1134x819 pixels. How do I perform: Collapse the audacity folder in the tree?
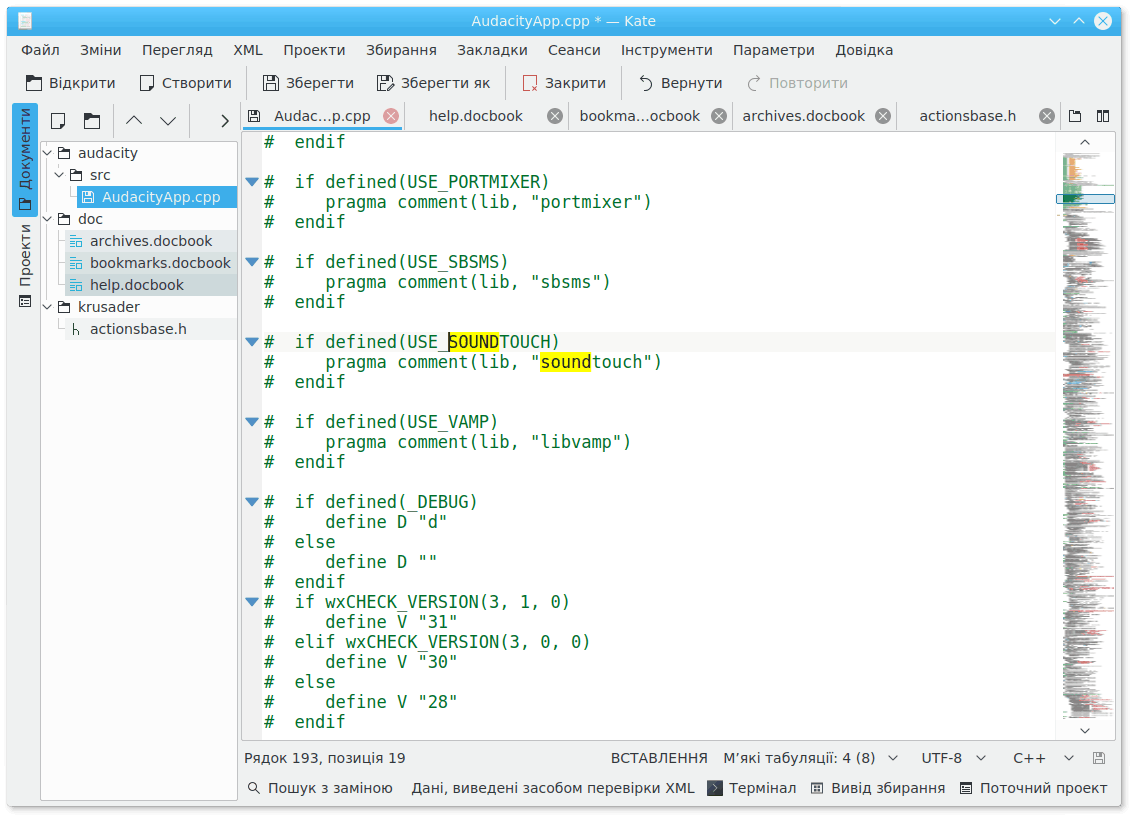pos(48,153)
